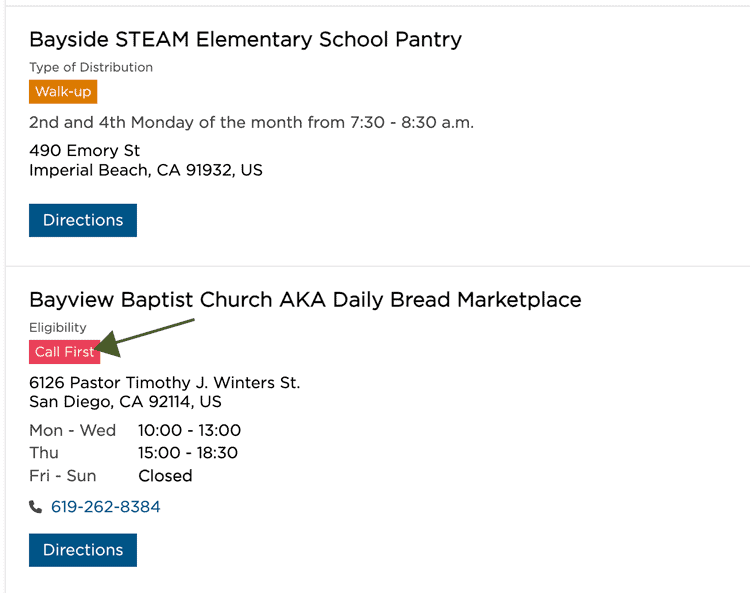Click Bayview Baptist Church AKA Daily Bread Marketplace title

click(x=305, y=300)
